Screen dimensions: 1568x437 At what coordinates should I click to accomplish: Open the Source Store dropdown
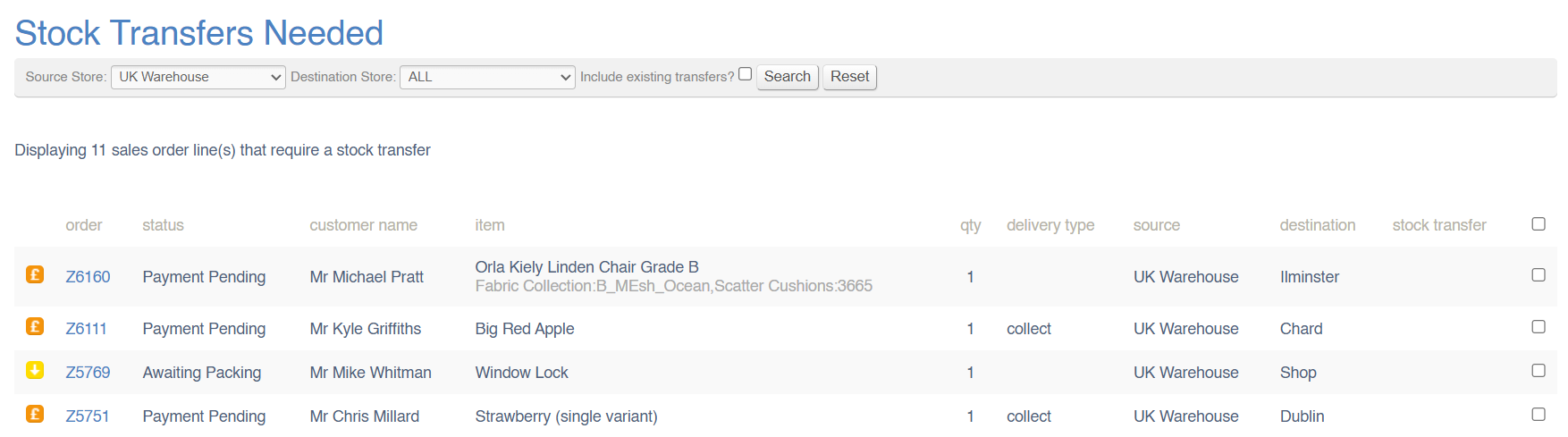198,77
